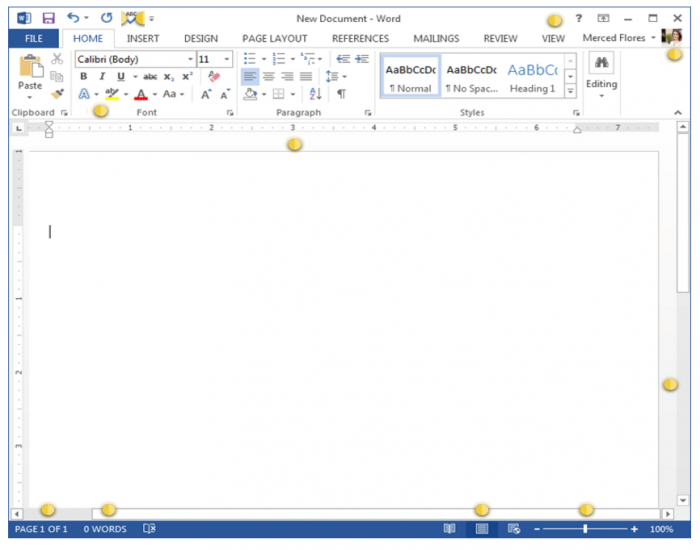Viewport: 700px width, 550px height.
Task: Click the Cut scissors icon
Action: pos(57,58)
